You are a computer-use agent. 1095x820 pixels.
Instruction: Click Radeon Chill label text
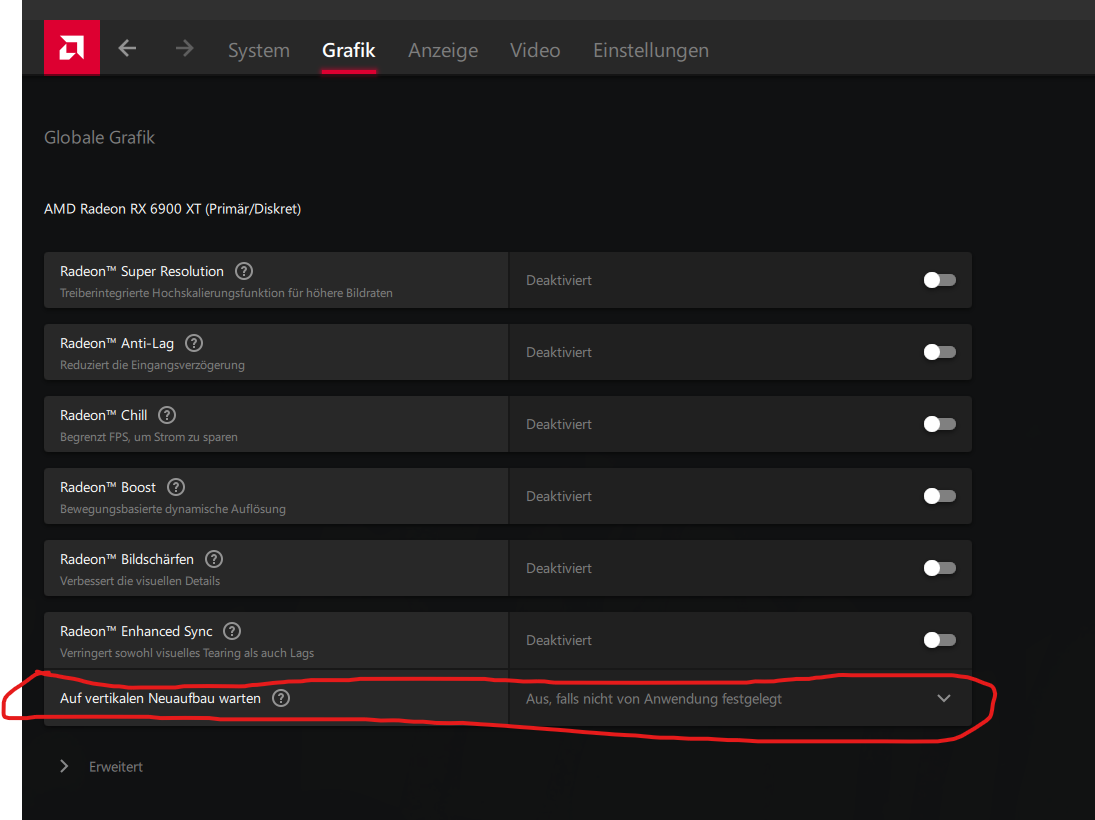pos(103,415)
